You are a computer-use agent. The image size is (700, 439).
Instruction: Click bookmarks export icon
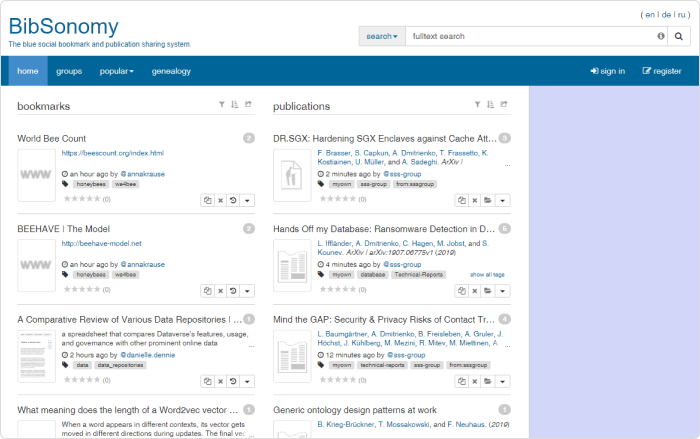click(248, 104)
